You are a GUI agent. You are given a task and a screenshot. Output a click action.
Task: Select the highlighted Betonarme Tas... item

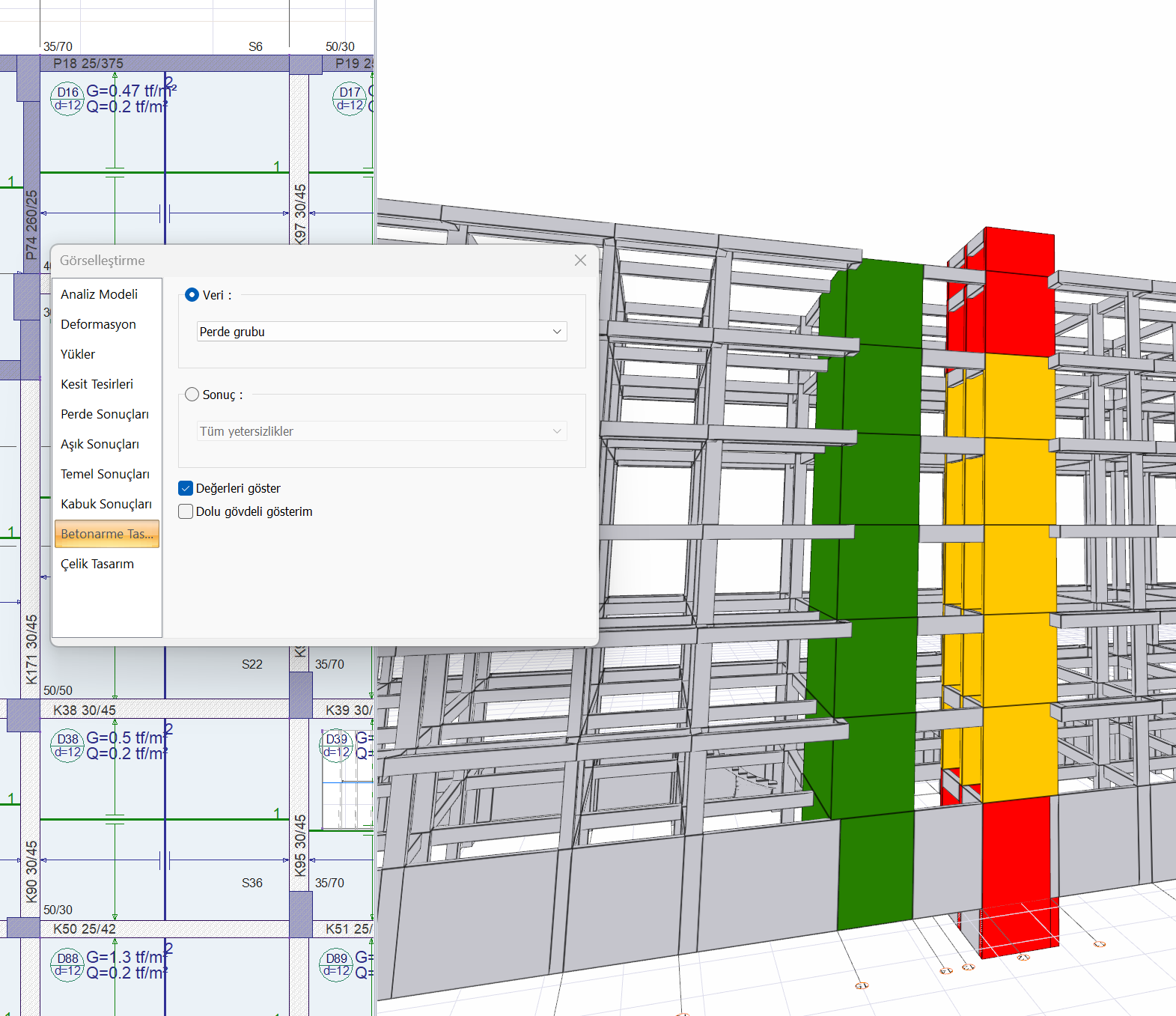(x=107, y=534)
